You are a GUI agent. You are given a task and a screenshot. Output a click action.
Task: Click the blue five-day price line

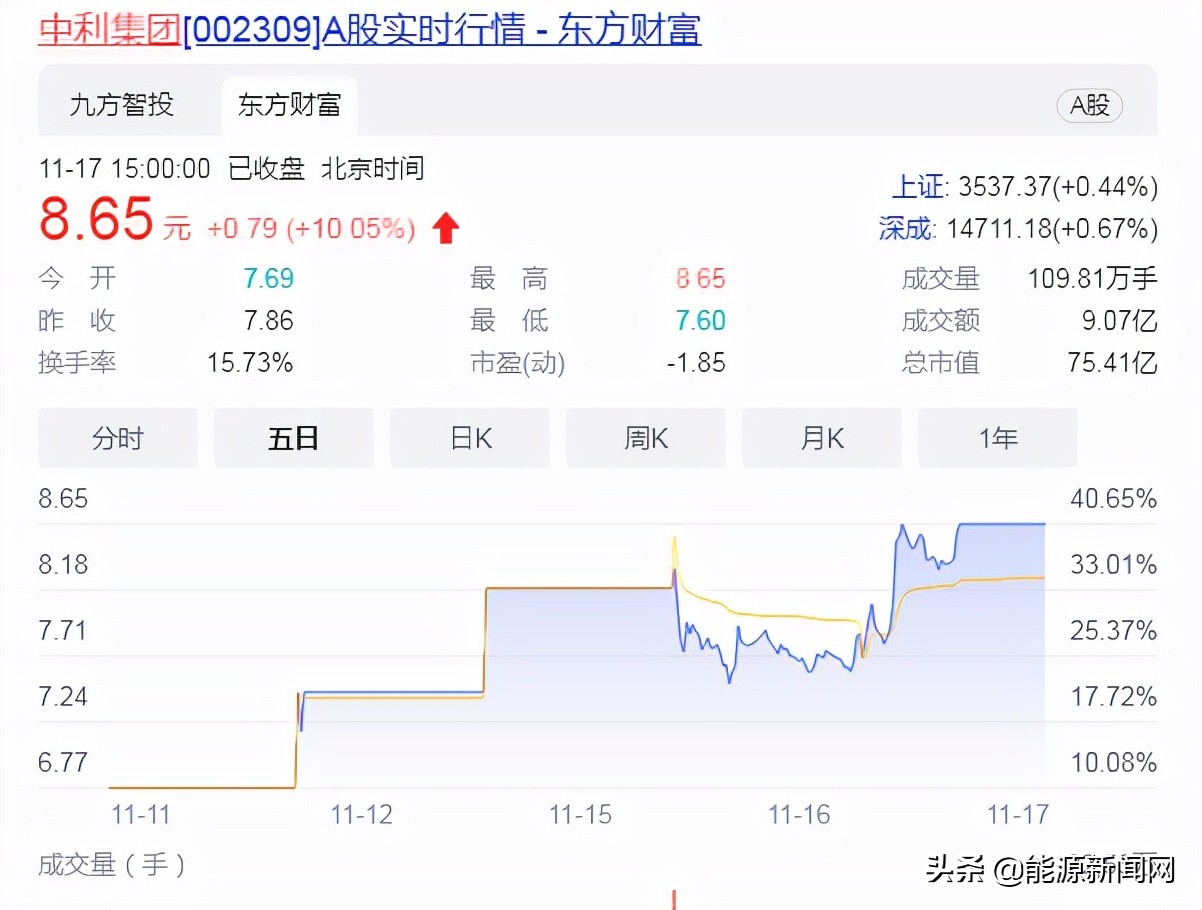click(x=1000, y=524)
